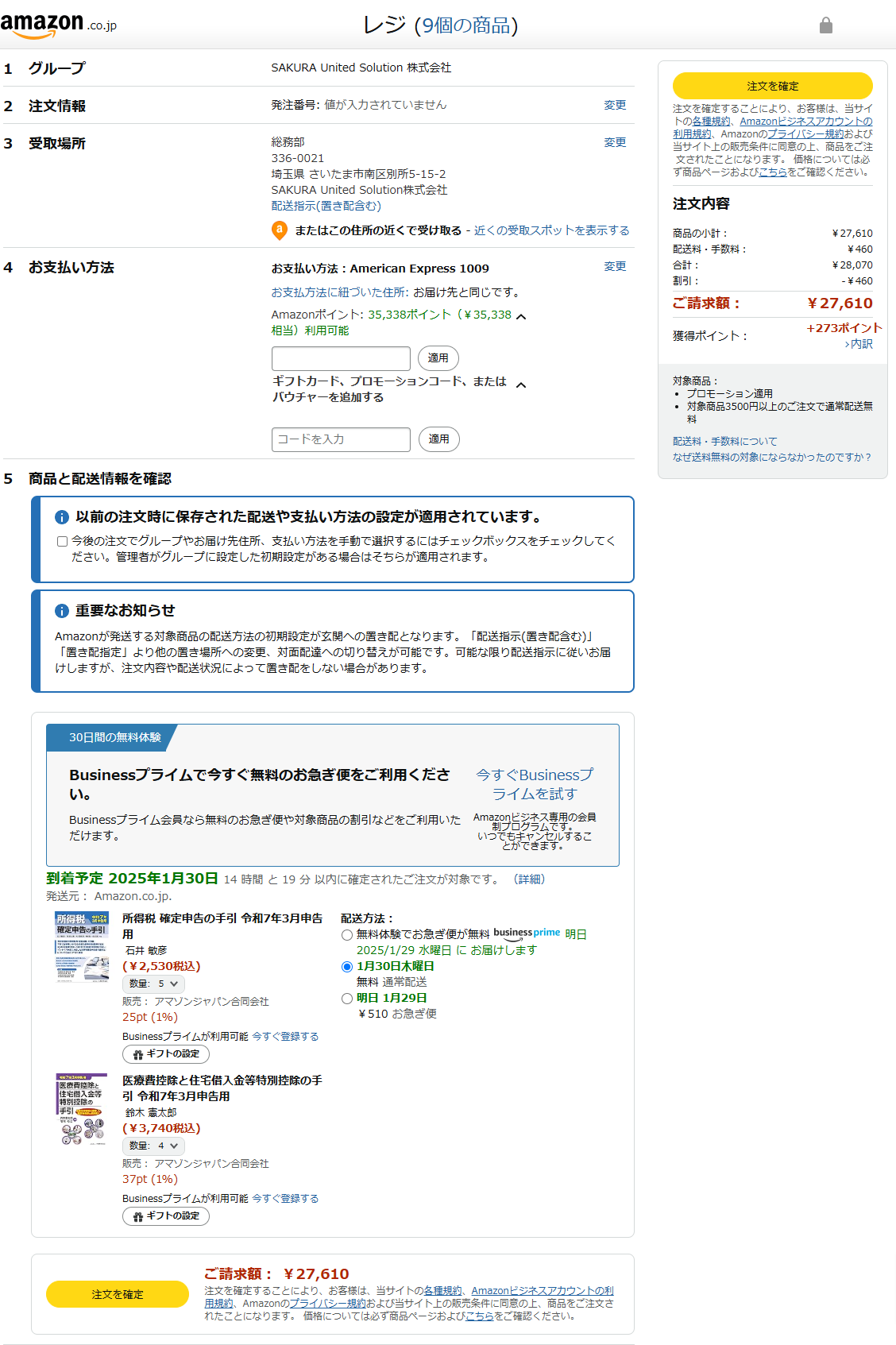Open quantity dropdown for the 所得税 book

click(154, 984)
